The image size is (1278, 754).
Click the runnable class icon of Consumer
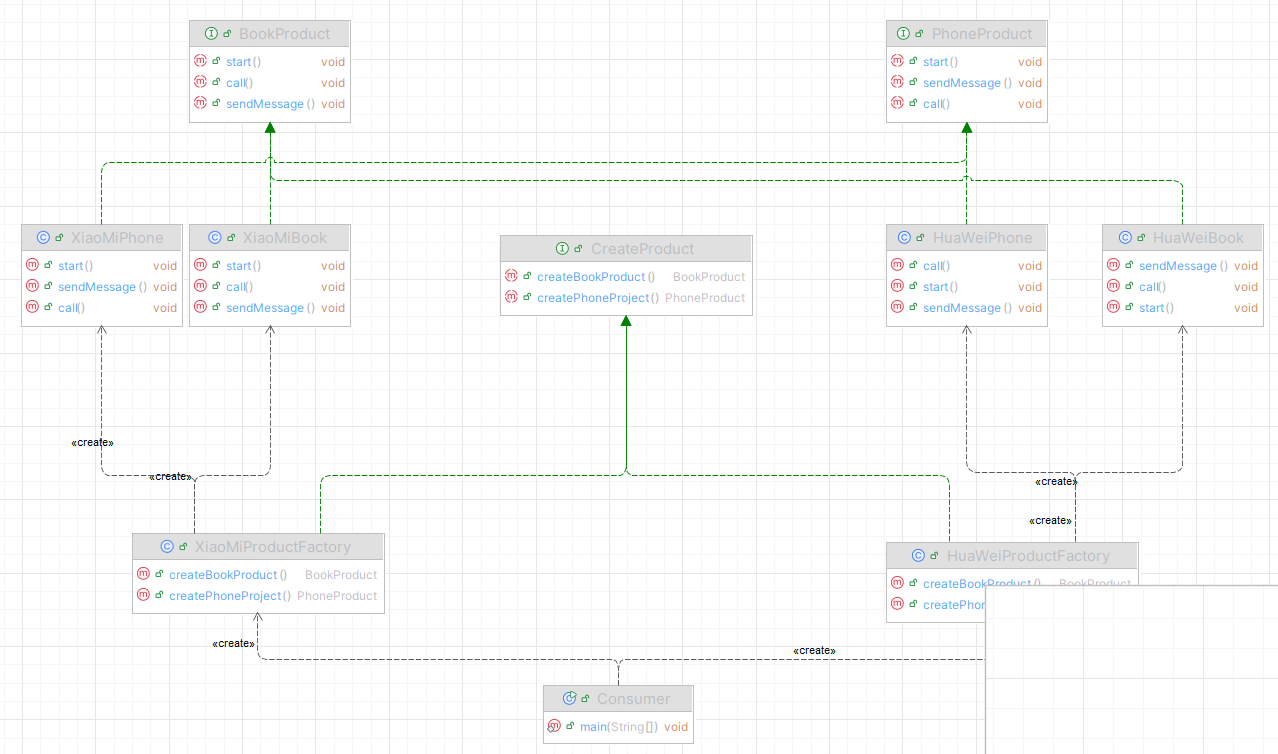click(x=569, y=699)
